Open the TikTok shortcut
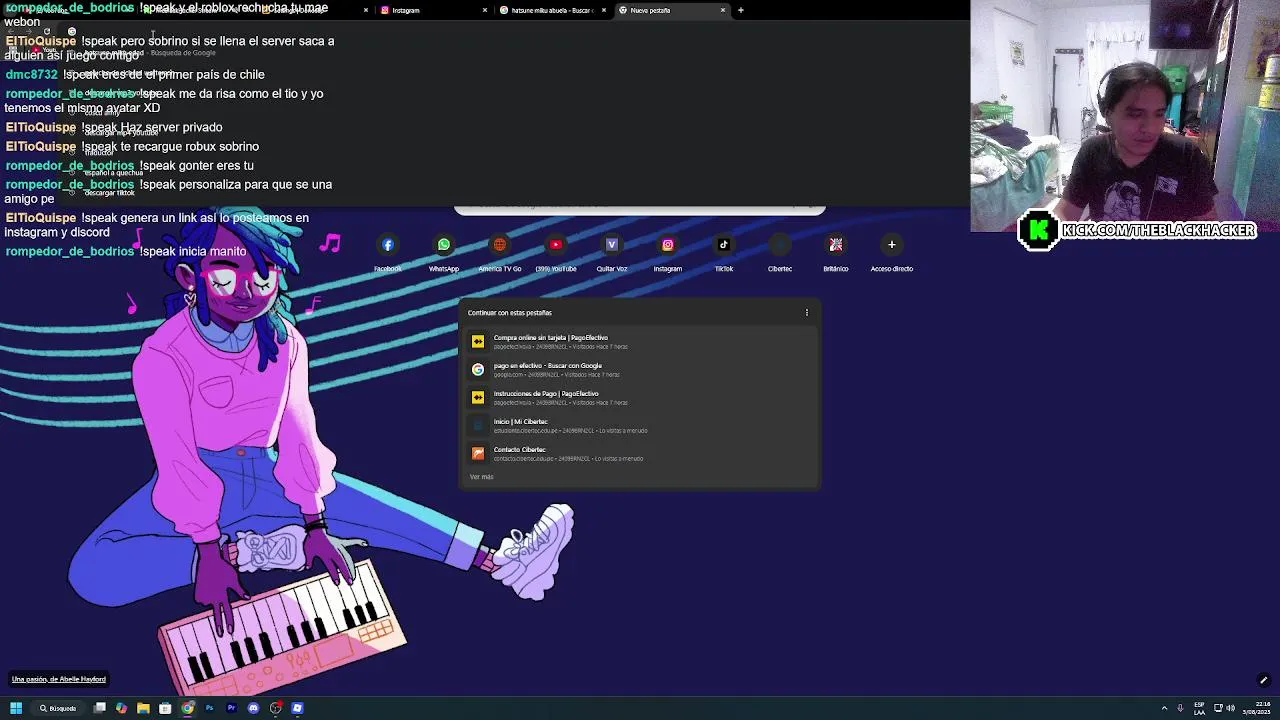The height and width of the screenshot is (720, 1280). coord(724,252)
